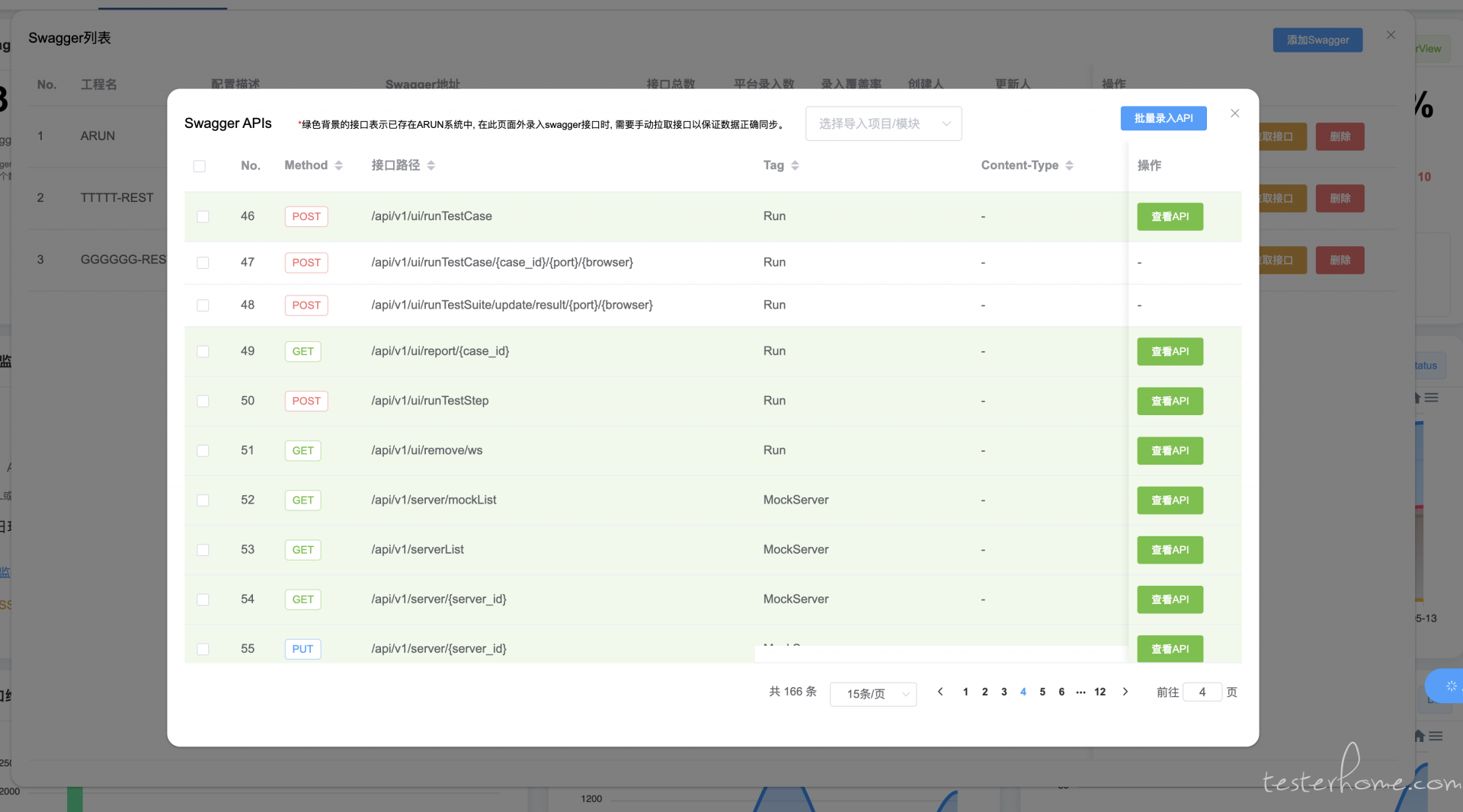Image resolution: width=1463 pixels, height=812 pixels.
Task: Open the 选择导入项目/模块 dropdown
Action: 883,123
